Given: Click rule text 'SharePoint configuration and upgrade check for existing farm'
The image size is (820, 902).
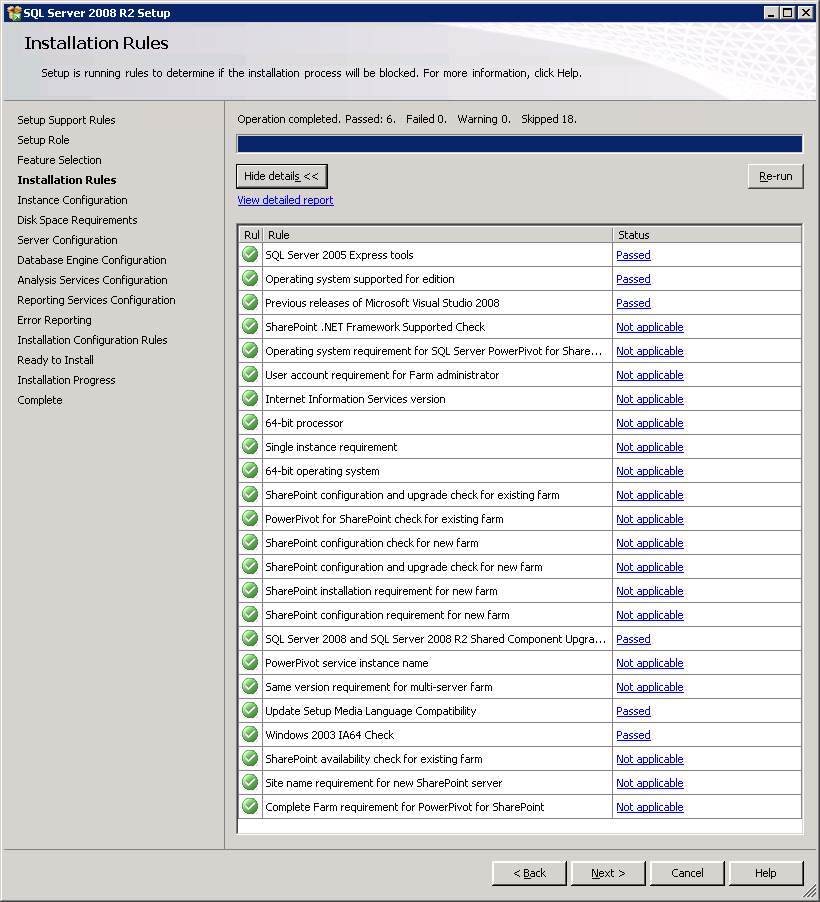Looking at the screenshot, I should coord(412,495).
